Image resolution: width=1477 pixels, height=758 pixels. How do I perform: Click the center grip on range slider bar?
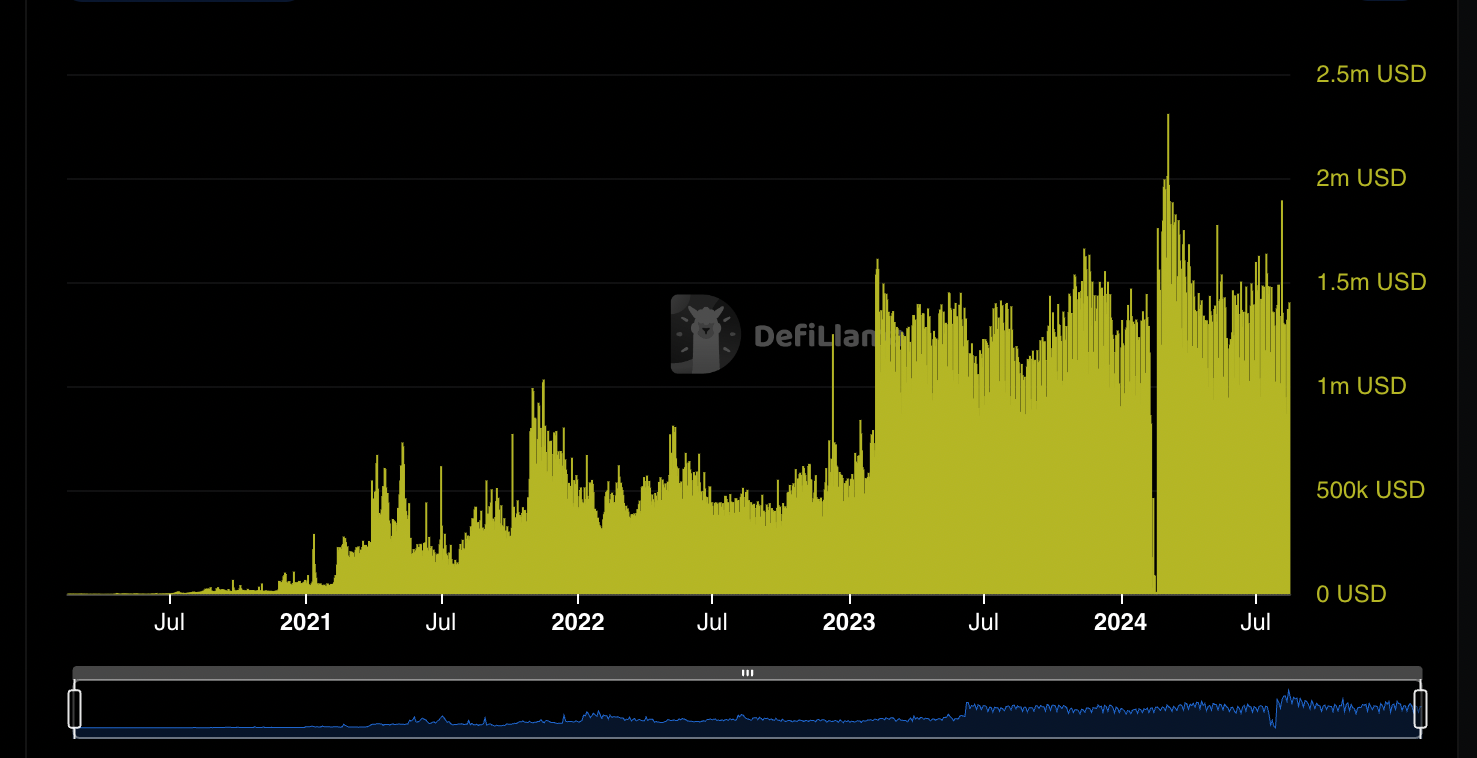click(x=747, y=673)
